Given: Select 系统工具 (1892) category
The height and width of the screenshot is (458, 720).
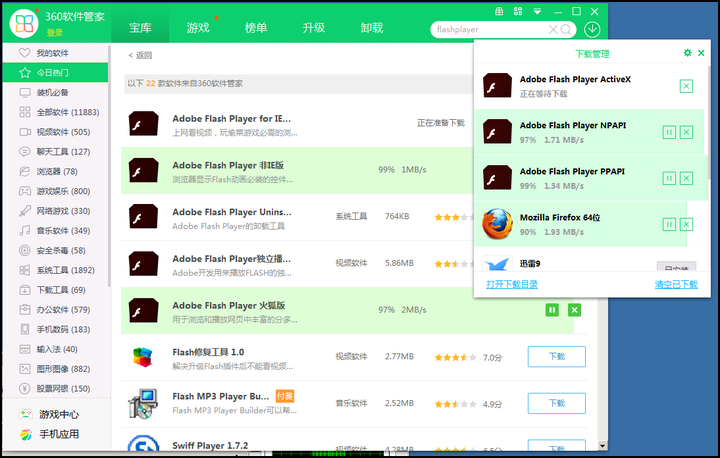Looking at the screenshot, I should click(56, 270).
